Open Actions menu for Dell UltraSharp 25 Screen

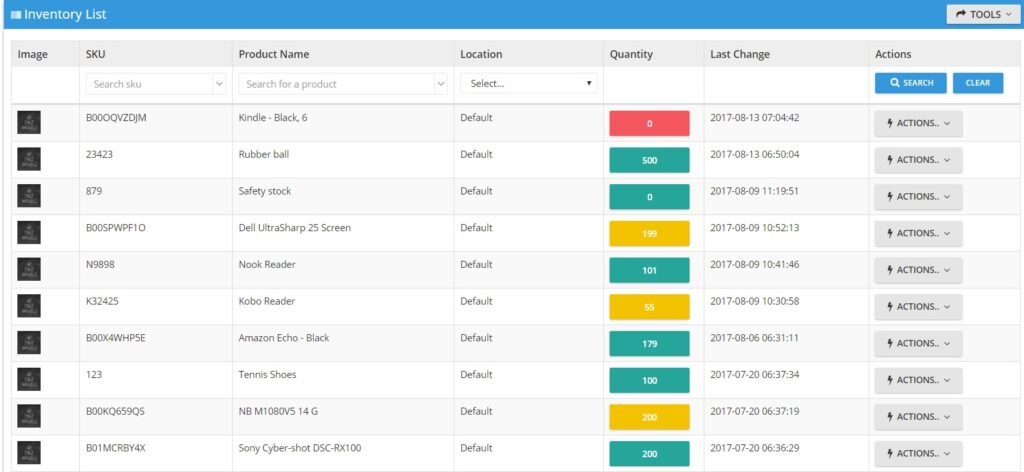pos(918,233)
